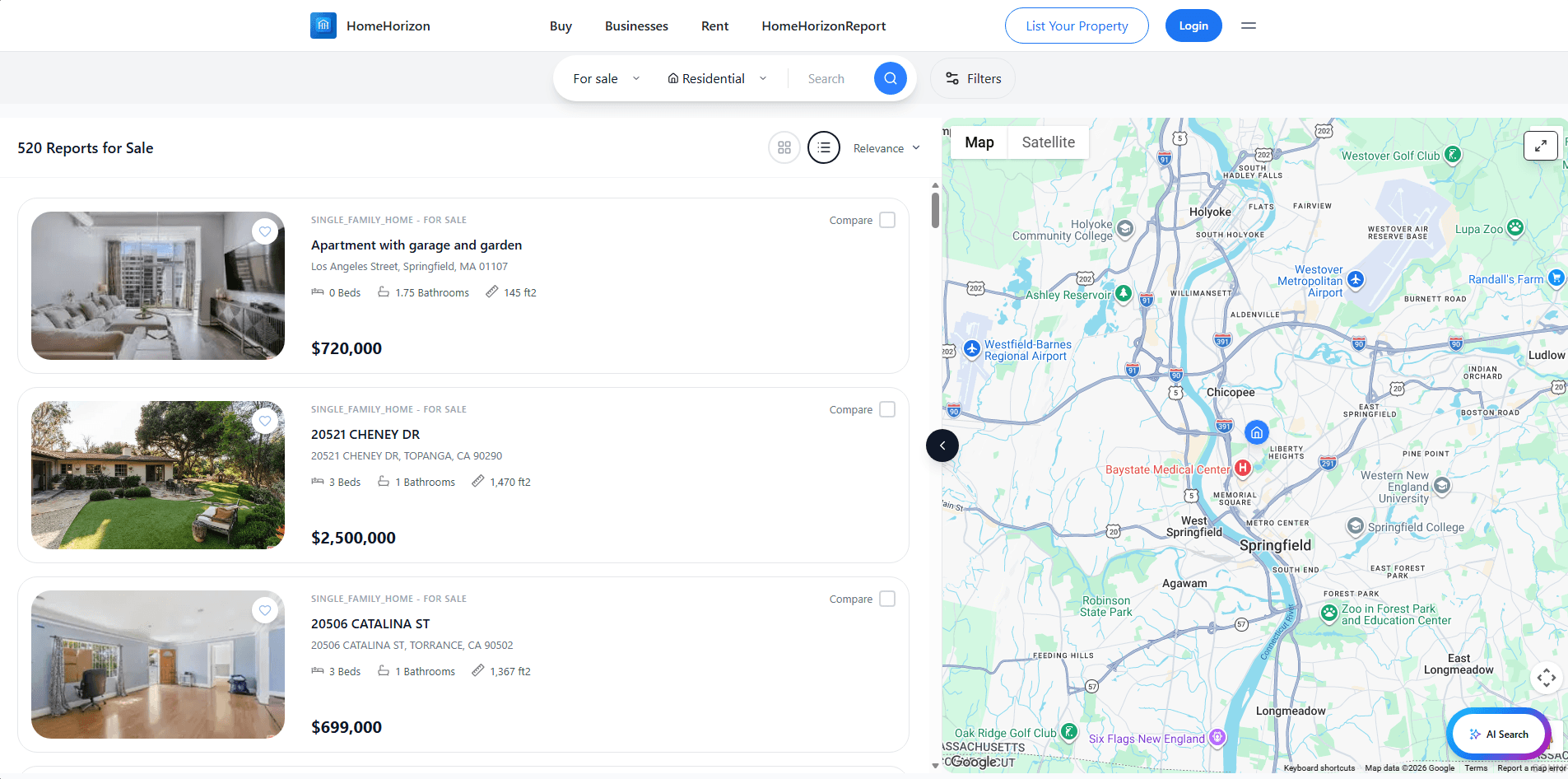The image size is (1568, 779).
Task: Open listing title Apartment with garage and garden
Action: coord(416,245)
